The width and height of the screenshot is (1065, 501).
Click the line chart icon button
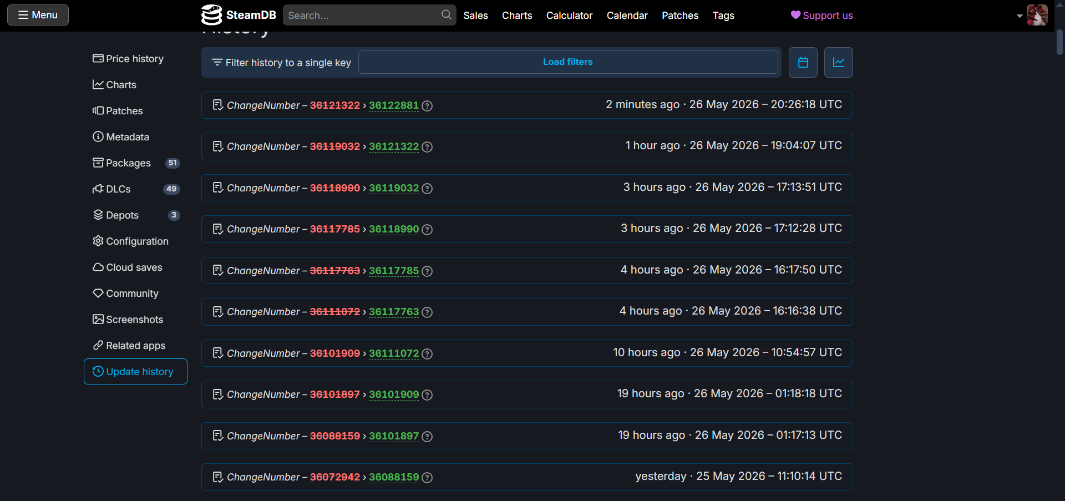pyautogui.click(x=839, y=62)
